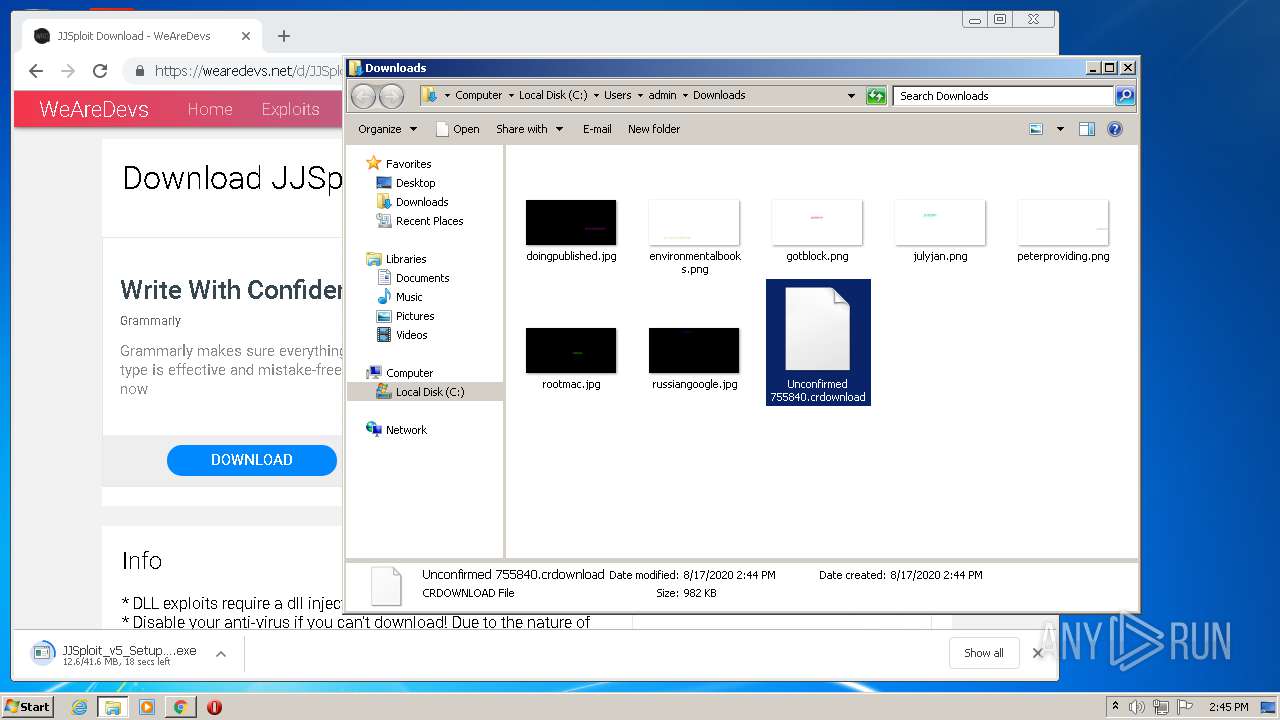Select the russiangoogle.jpg thumbnail
Viewport: 1280px width, 720px height.
click(x=694, y=351)
